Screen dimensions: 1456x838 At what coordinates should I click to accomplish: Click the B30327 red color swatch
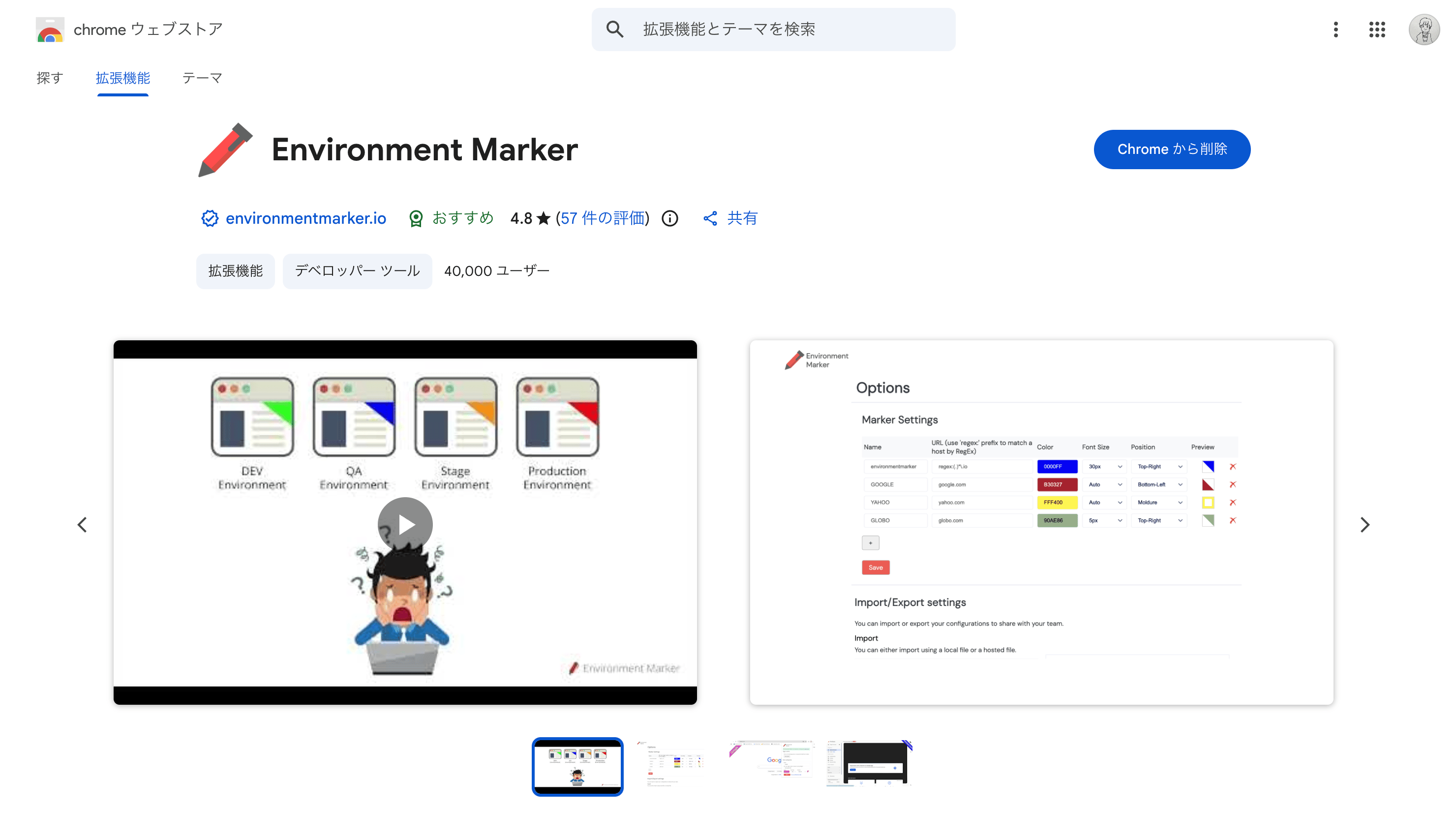click(1057, 484)
